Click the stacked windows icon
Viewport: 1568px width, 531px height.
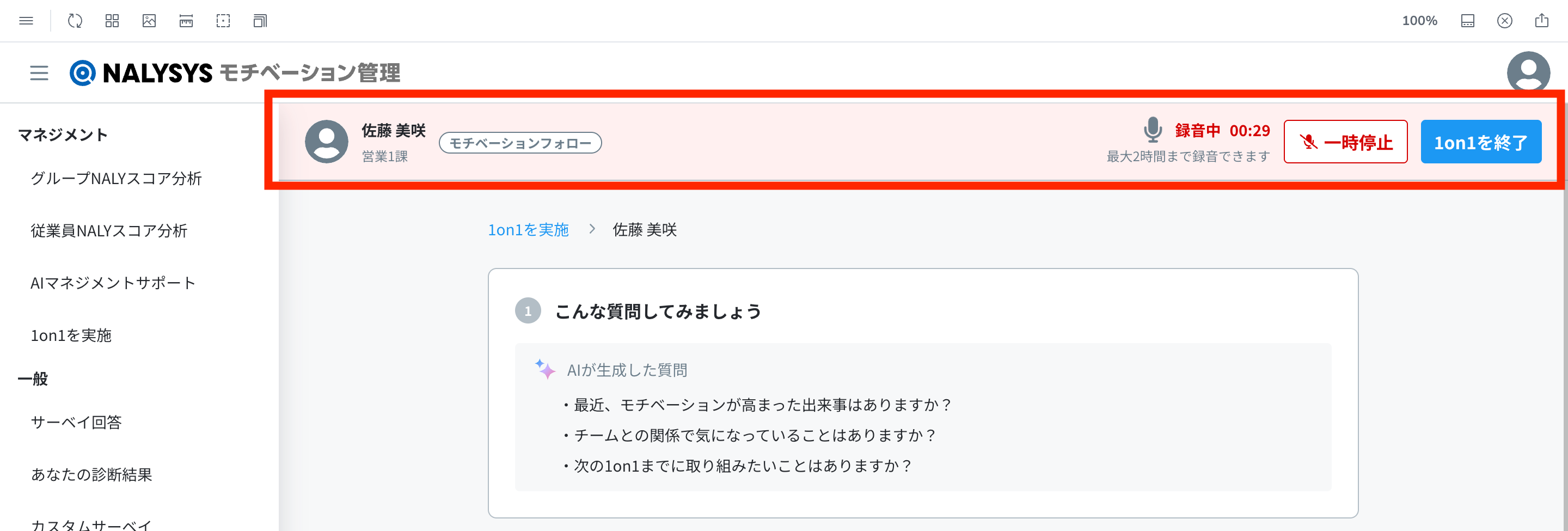pos(260,21)
